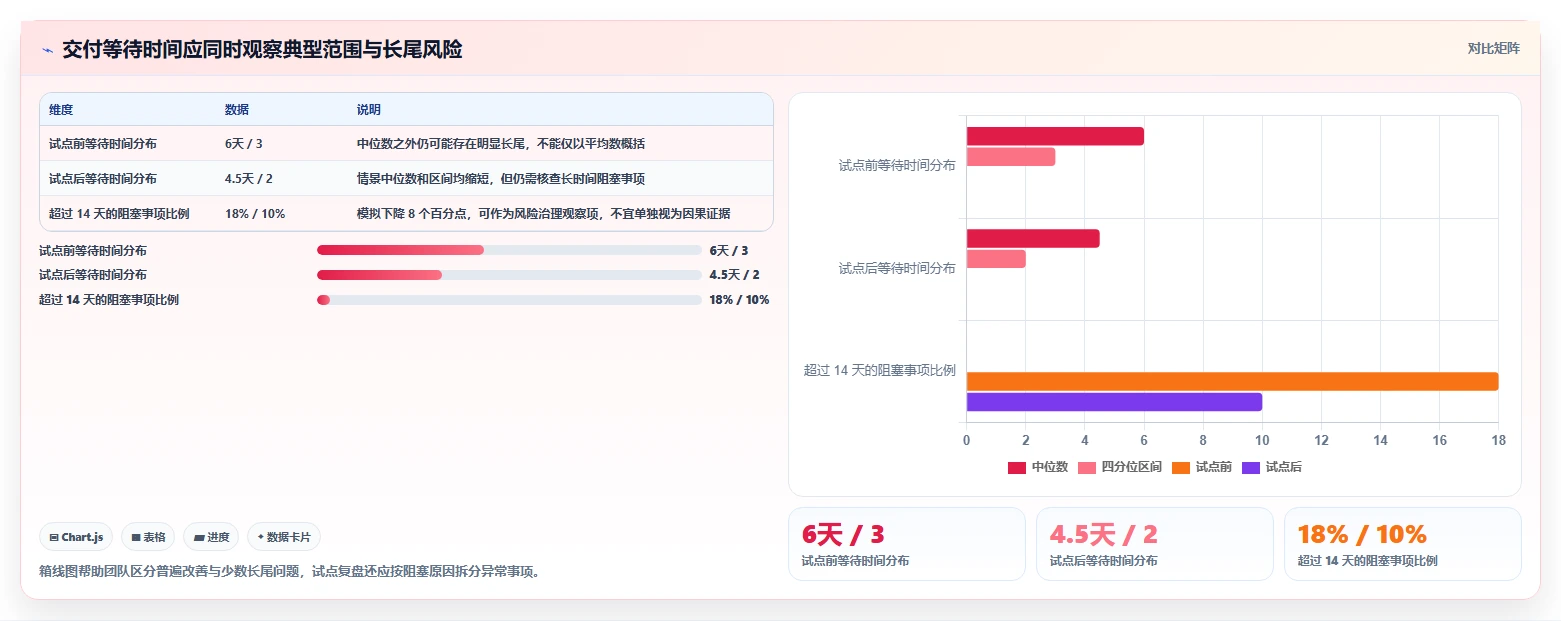This screenshot has height=621, width=1561.
Task: Toggle the 四分位区间 legend item
Action: pos(1120,467)
